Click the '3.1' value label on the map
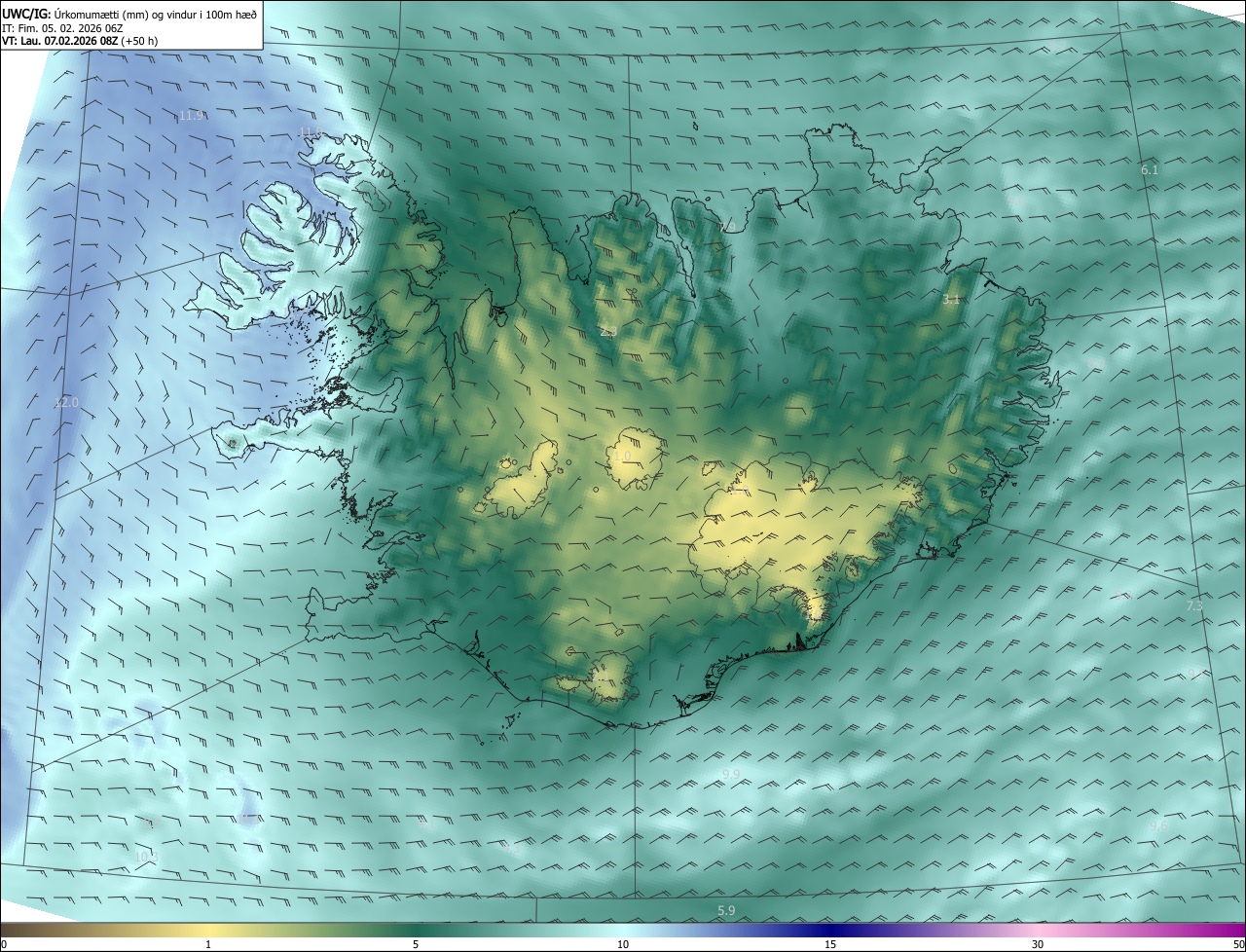 (x=951, y=300)
